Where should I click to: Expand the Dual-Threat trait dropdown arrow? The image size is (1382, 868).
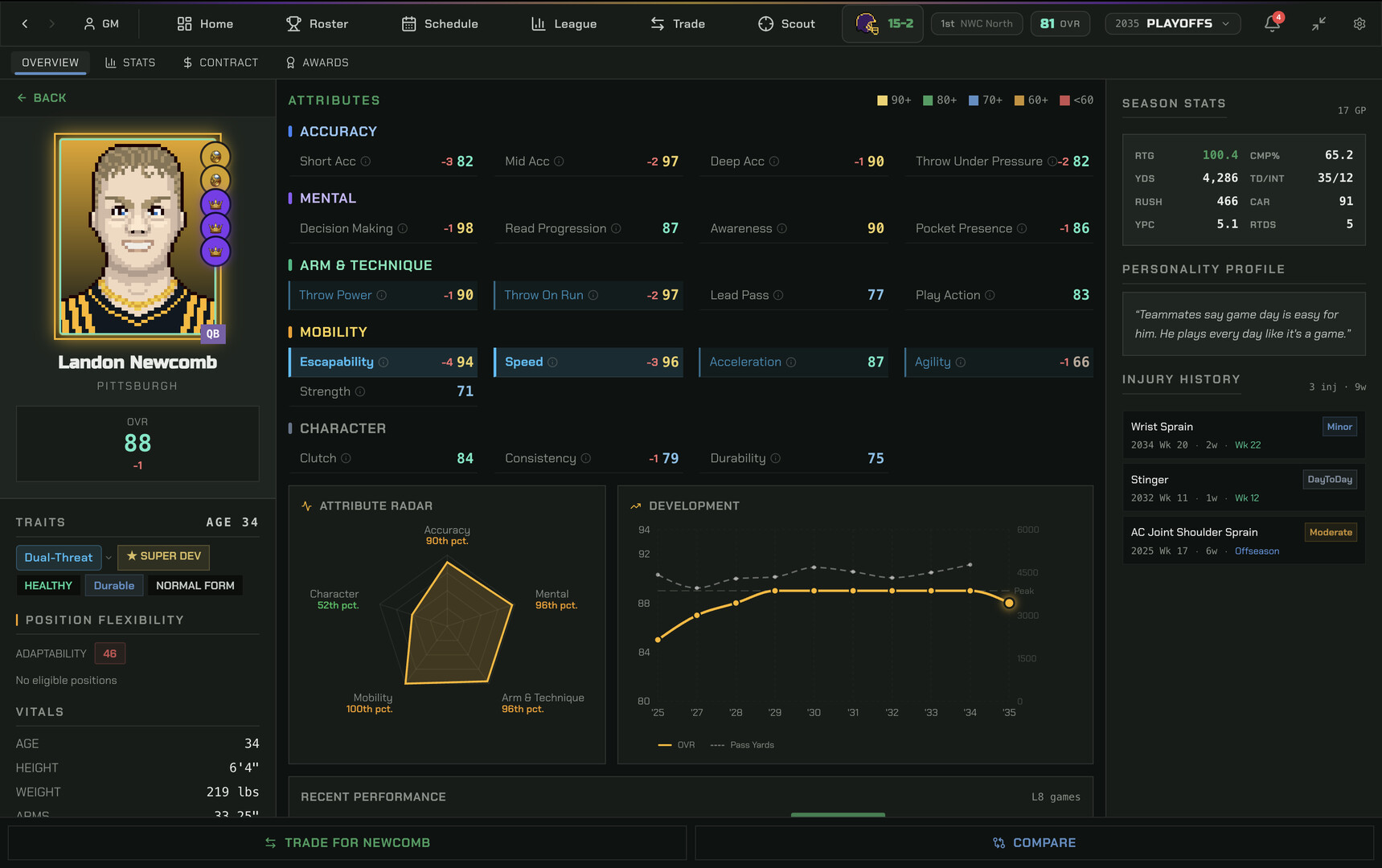pos(109,558)
